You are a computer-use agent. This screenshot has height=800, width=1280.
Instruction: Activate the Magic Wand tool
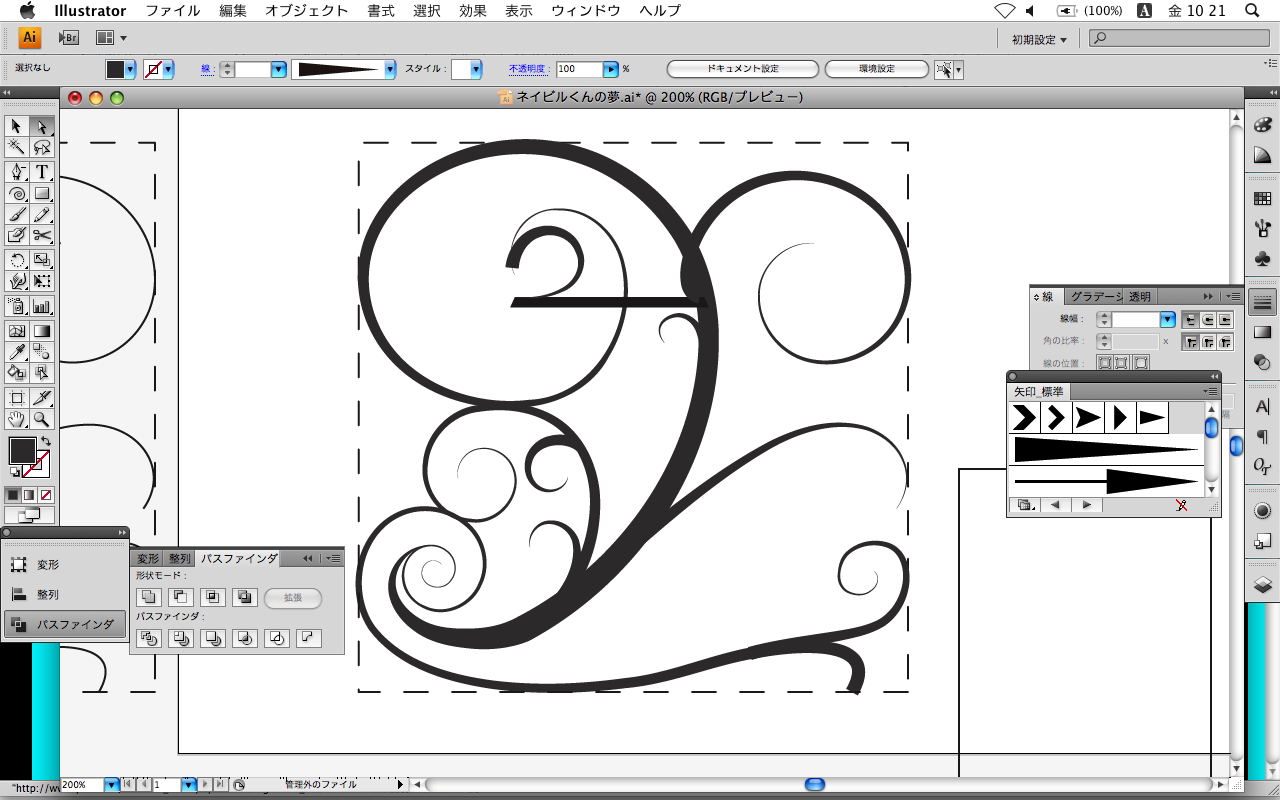click(16, 148)
